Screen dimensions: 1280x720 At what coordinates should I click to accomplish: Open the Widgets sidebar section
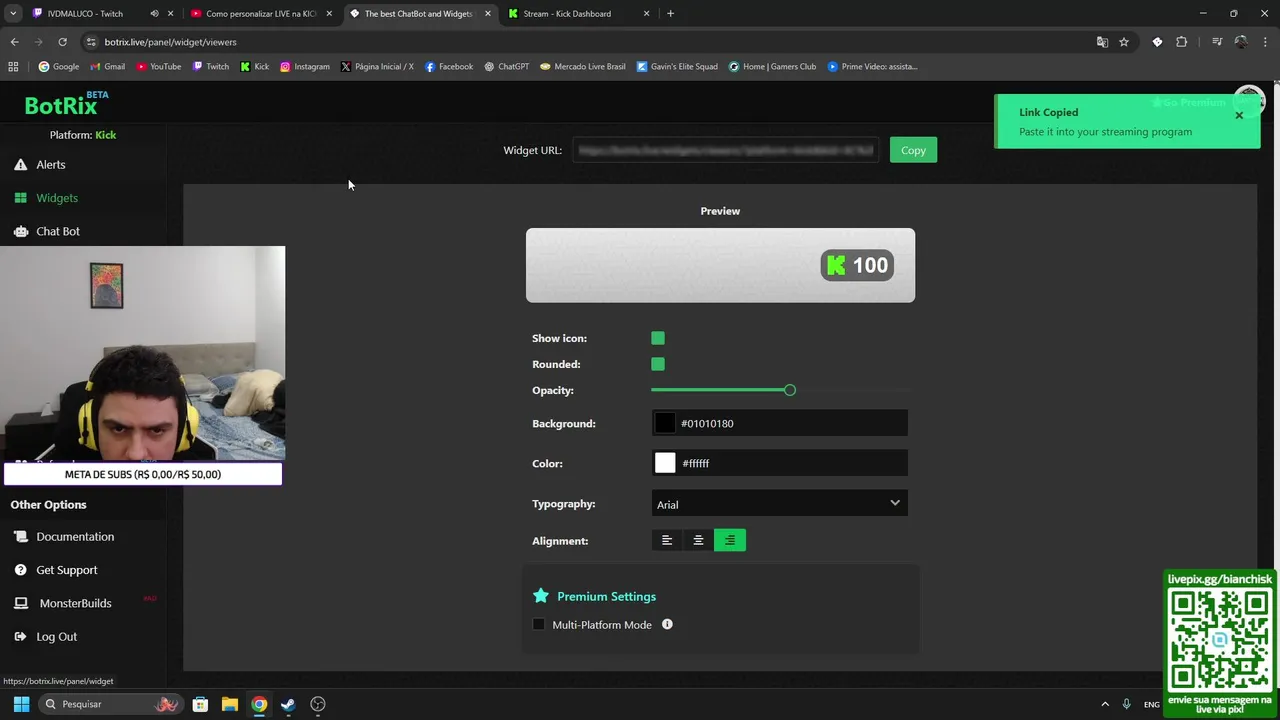(x=57, y=198)
